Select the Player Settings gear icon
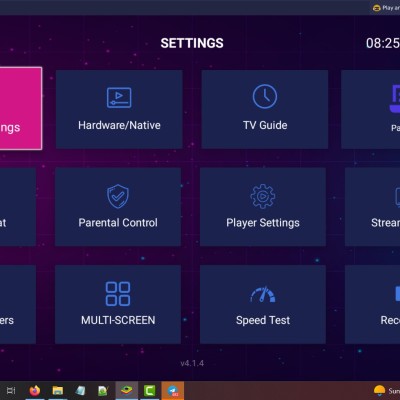Viewport: 400px width, 400px height. pyautogui.click(x=263, y=196)
